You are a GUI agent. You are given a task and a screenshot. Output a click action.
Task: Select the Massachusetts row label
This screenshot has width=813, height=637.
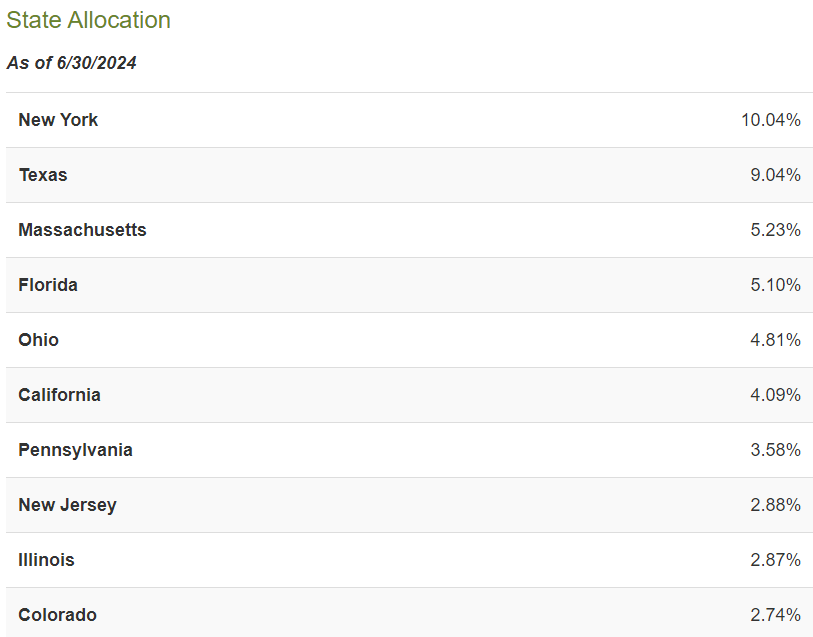82,230
